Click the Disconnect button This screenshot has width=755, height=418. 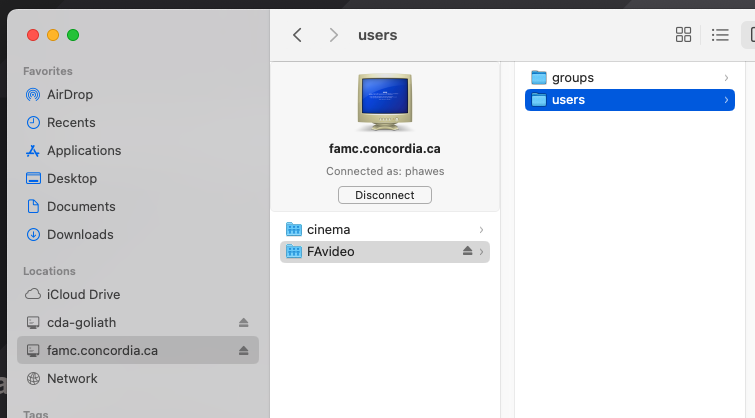pos(385,195)
